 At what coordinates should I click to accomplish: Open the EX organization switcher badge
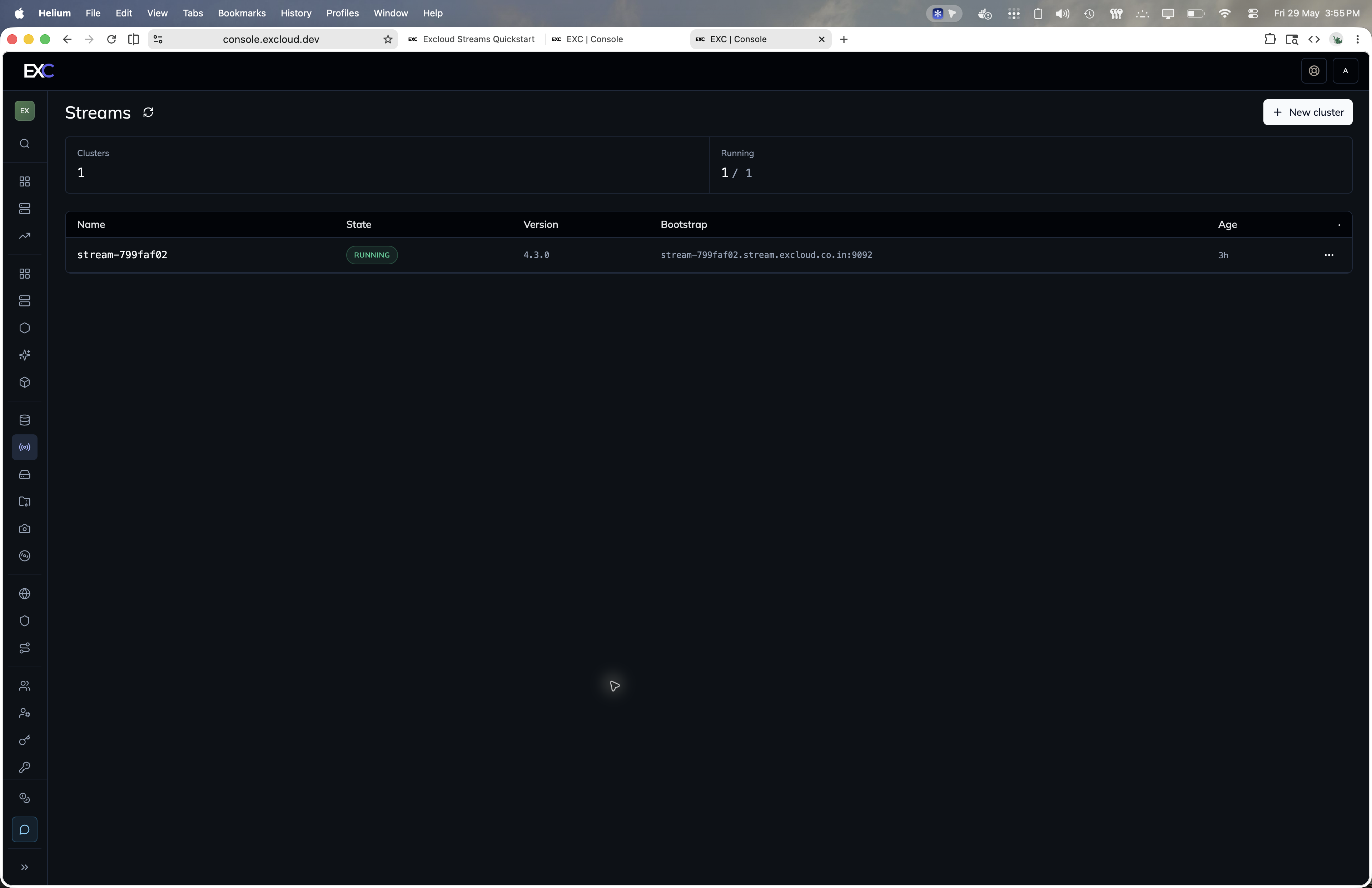[24, 111]
